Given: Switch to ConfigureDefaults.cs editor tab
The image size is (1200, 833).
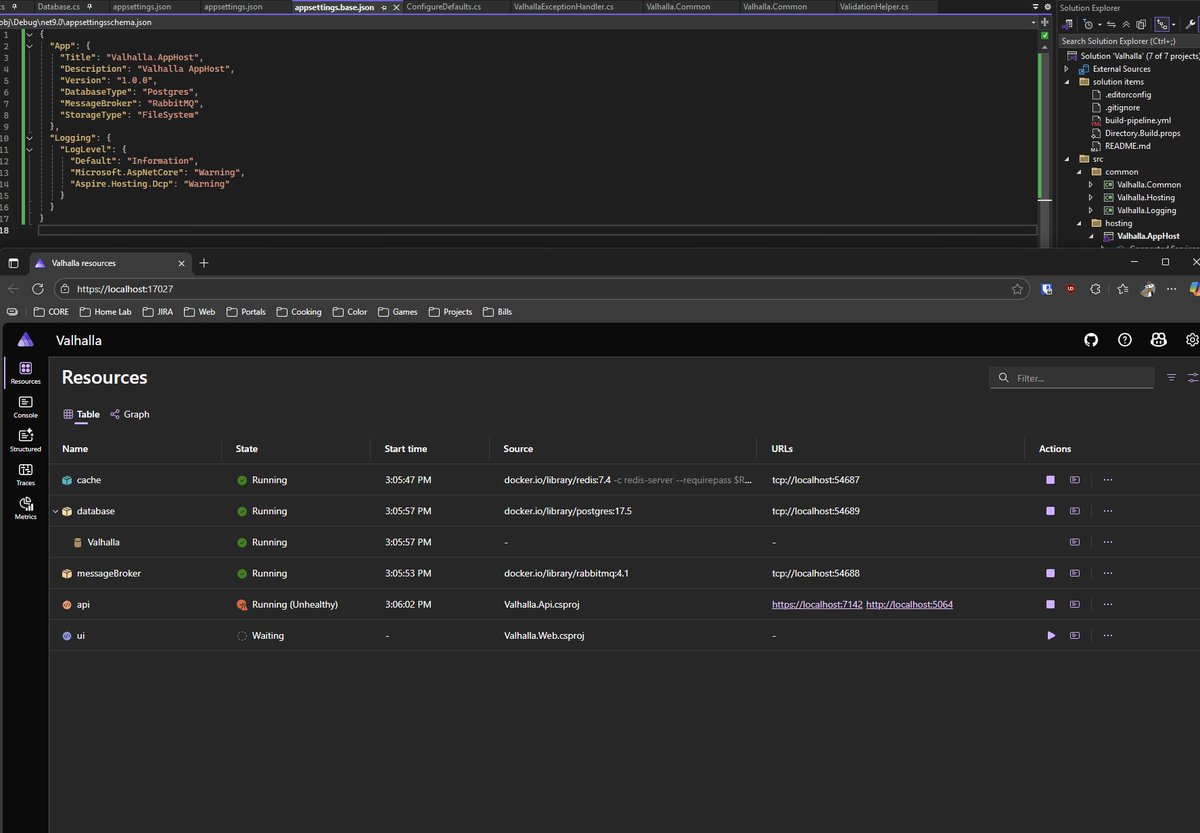Looking at the screenshot, I should tap(443, 7).
